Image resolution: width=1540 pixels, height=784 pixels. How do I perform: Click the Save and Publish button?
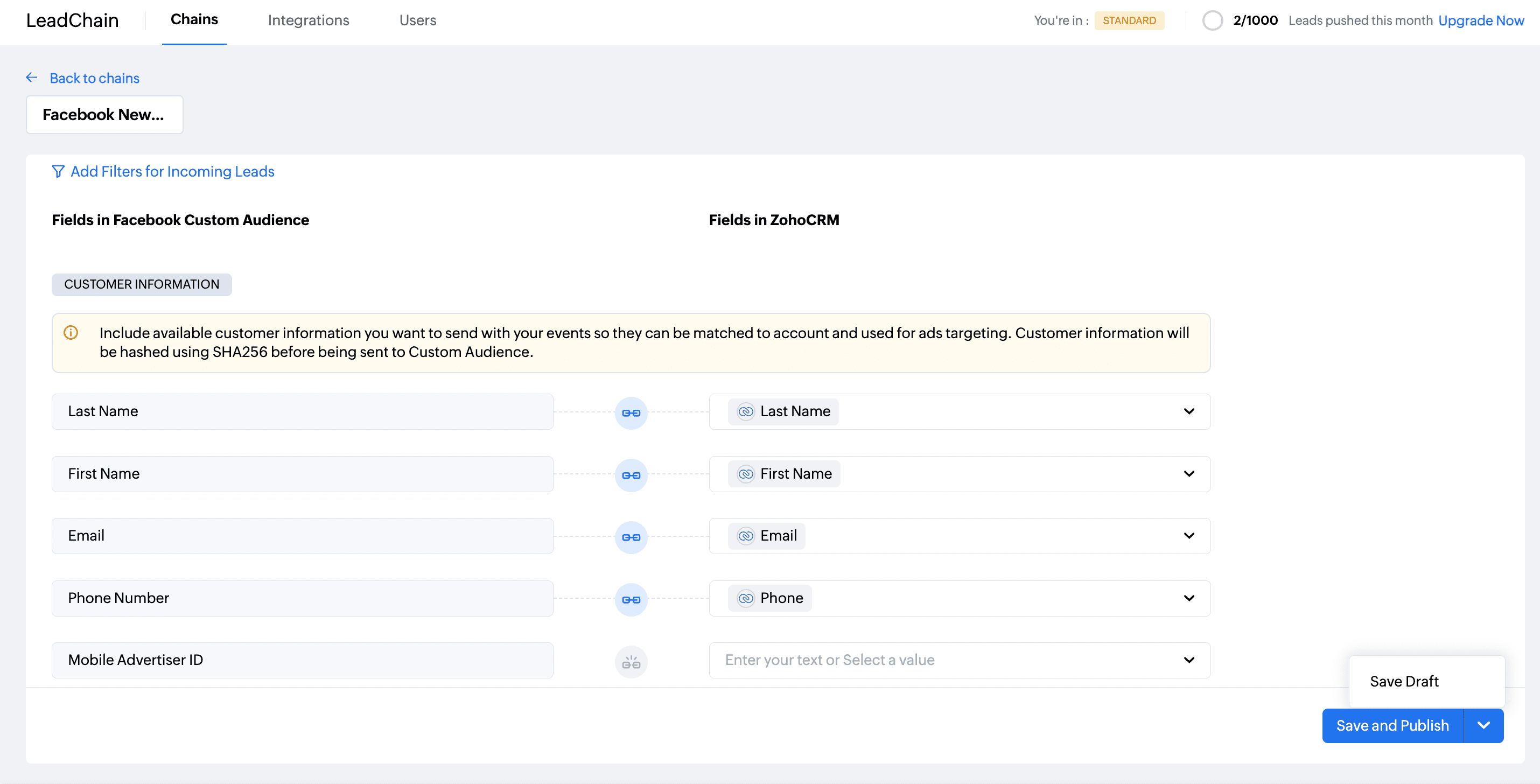click(x=1392, y=725)
